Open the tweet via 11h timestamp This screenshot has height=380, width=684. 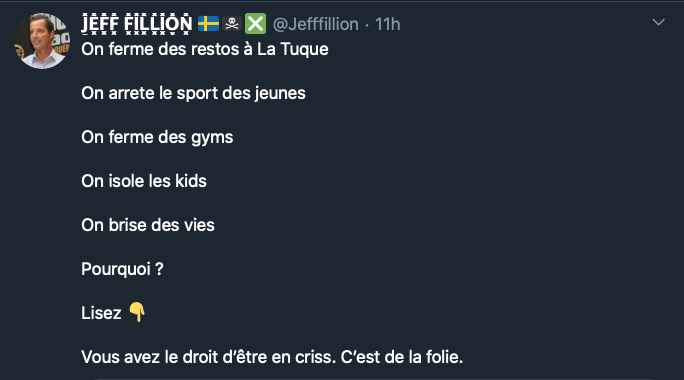tap(387, 24)
